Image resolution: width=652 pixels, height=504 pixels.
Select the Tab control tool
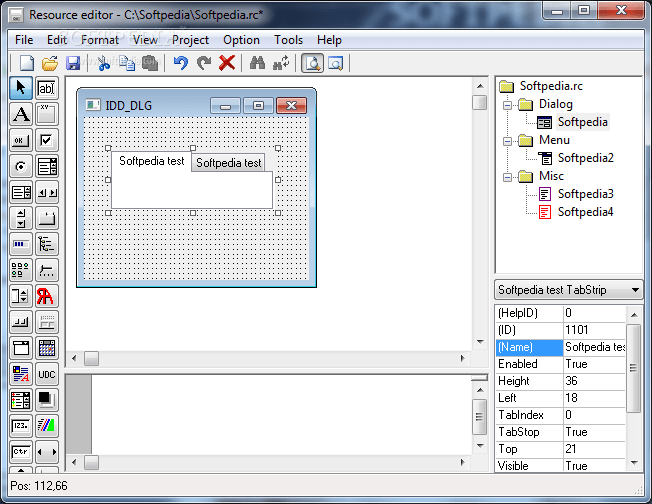47,218
